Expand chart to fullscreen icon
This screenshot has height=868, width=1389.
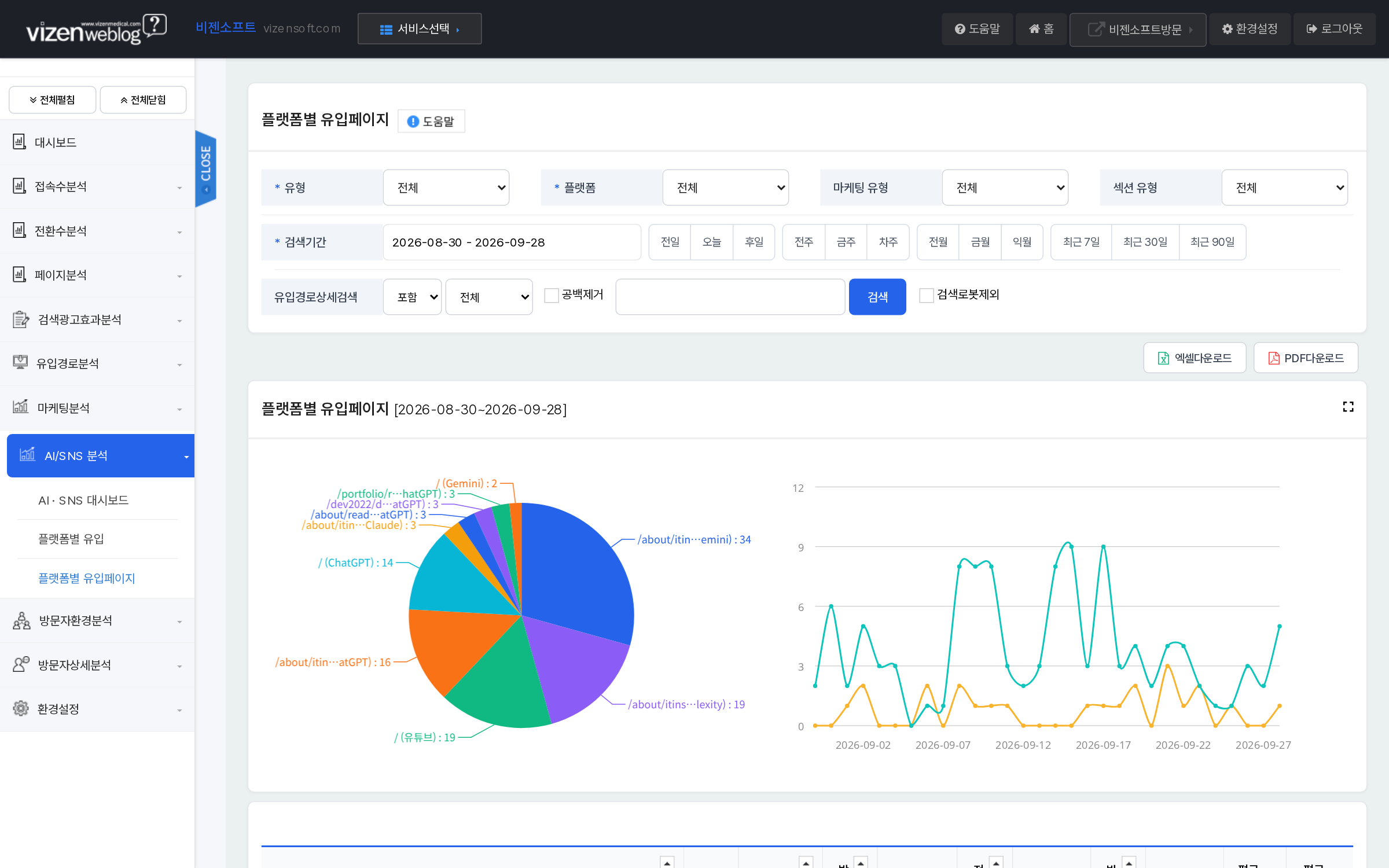pos(1348,407)
